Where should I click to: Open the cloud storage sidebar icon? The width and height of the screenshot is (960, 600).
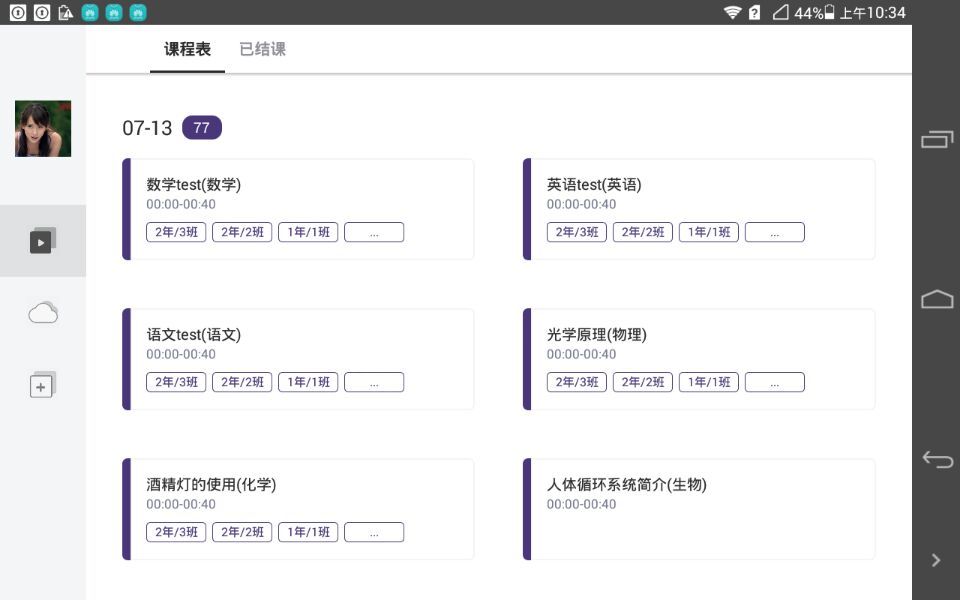pos(42,312)
